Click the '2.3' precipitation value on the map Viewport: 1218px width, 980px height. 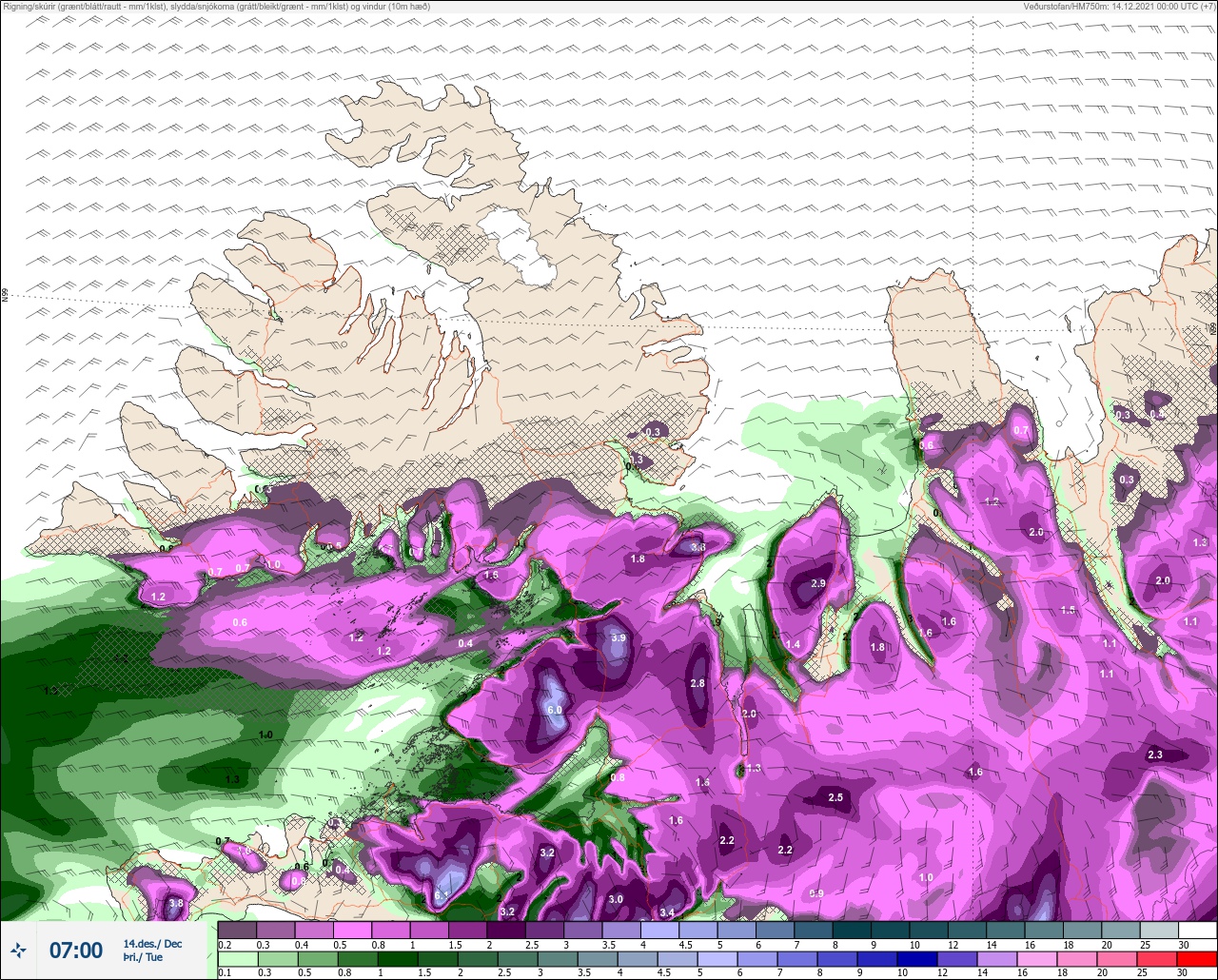[x=1154, y=755]
